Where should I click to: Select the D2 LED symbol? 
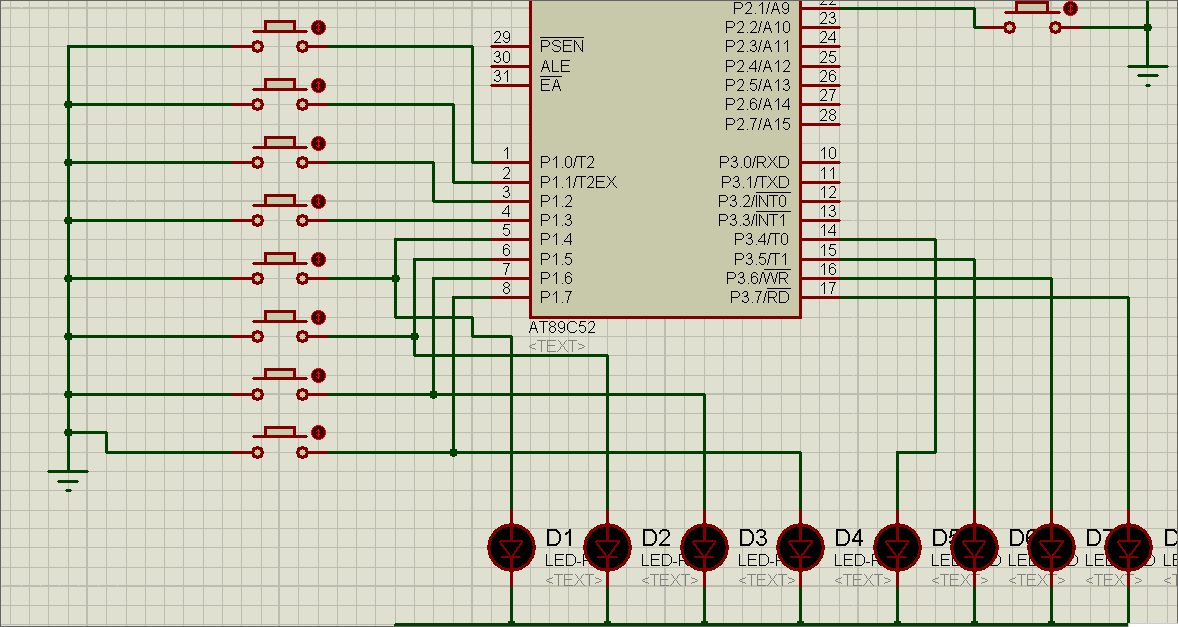click(607, 547)
